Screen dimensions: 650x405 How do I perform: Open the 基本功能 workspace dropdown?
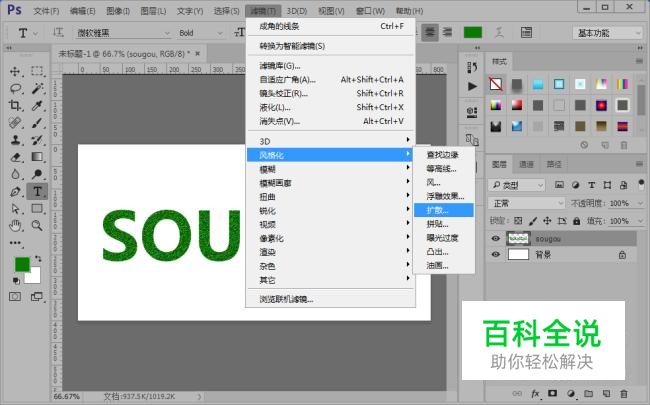pos(608,33)
